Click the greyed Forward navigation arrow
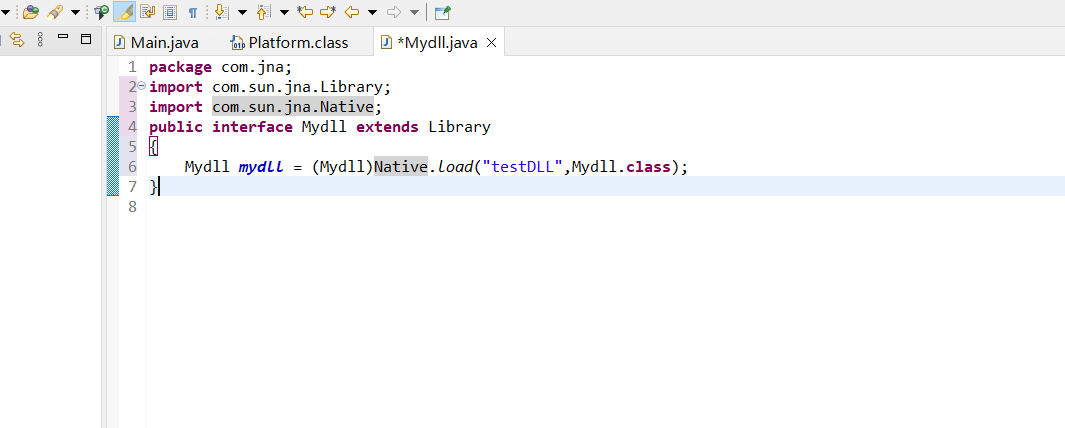Screen dimensions: 1065x428 click(394, 12)
